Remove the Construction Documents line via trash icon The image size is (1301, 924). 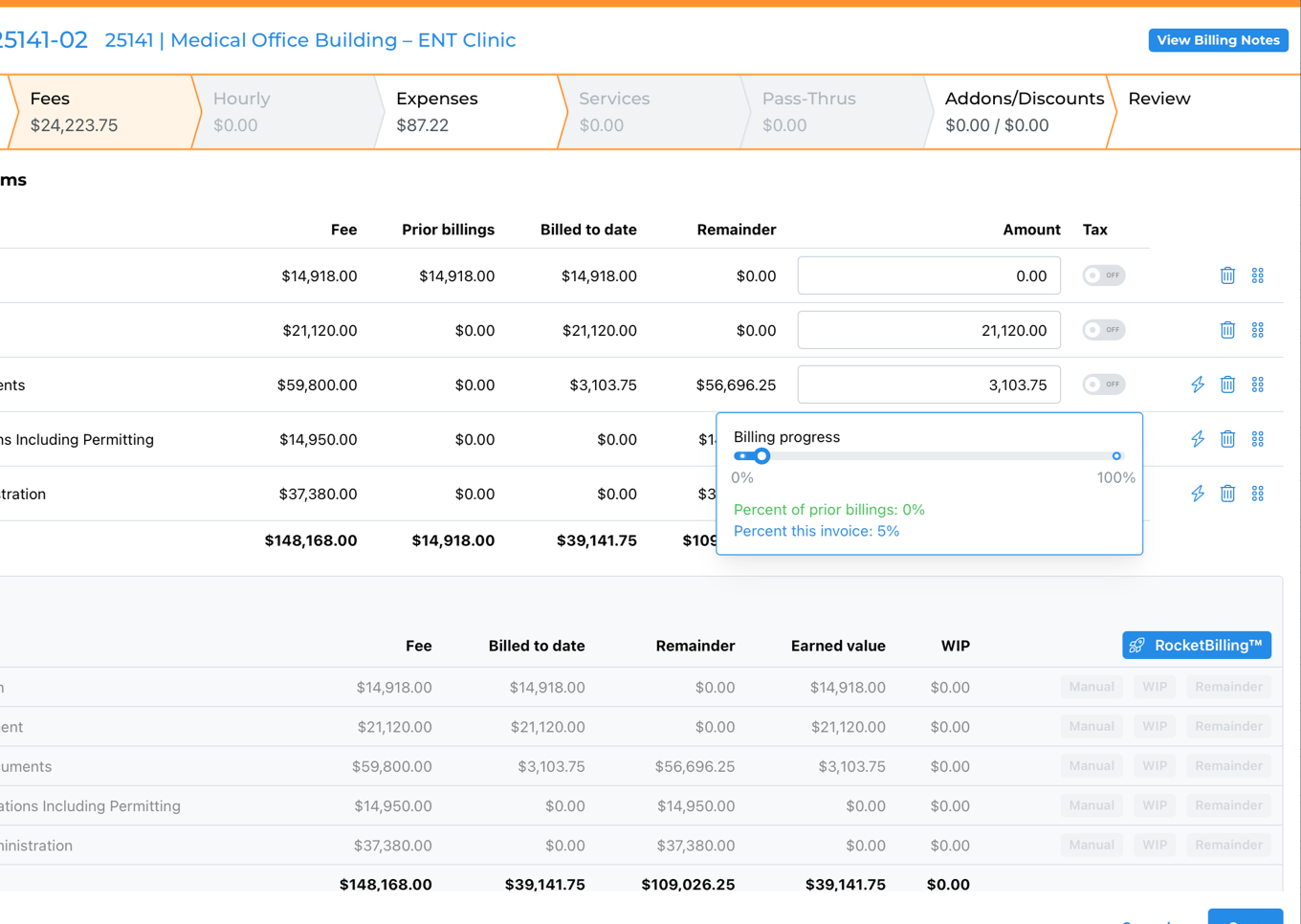[x=1227, y=384]
